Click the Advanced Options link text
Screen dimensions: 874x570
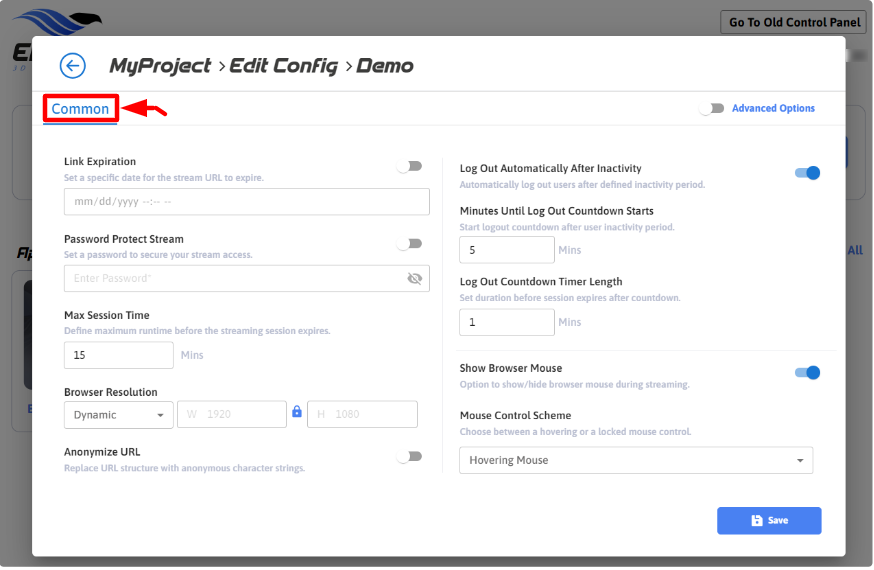(773, 109)
